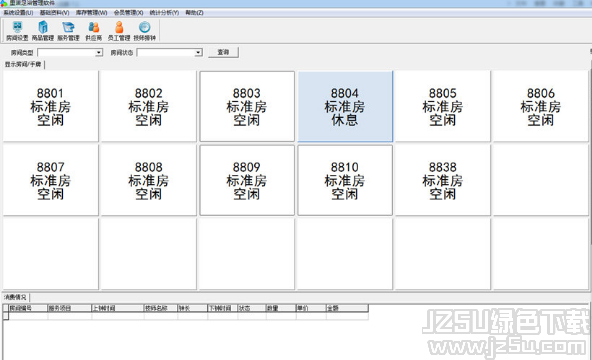Viewport: 592px width, 360px height.
Task: Switch to the 显示房间/手牌 tab
Action: pyautogui.click(x=23, y=65)
